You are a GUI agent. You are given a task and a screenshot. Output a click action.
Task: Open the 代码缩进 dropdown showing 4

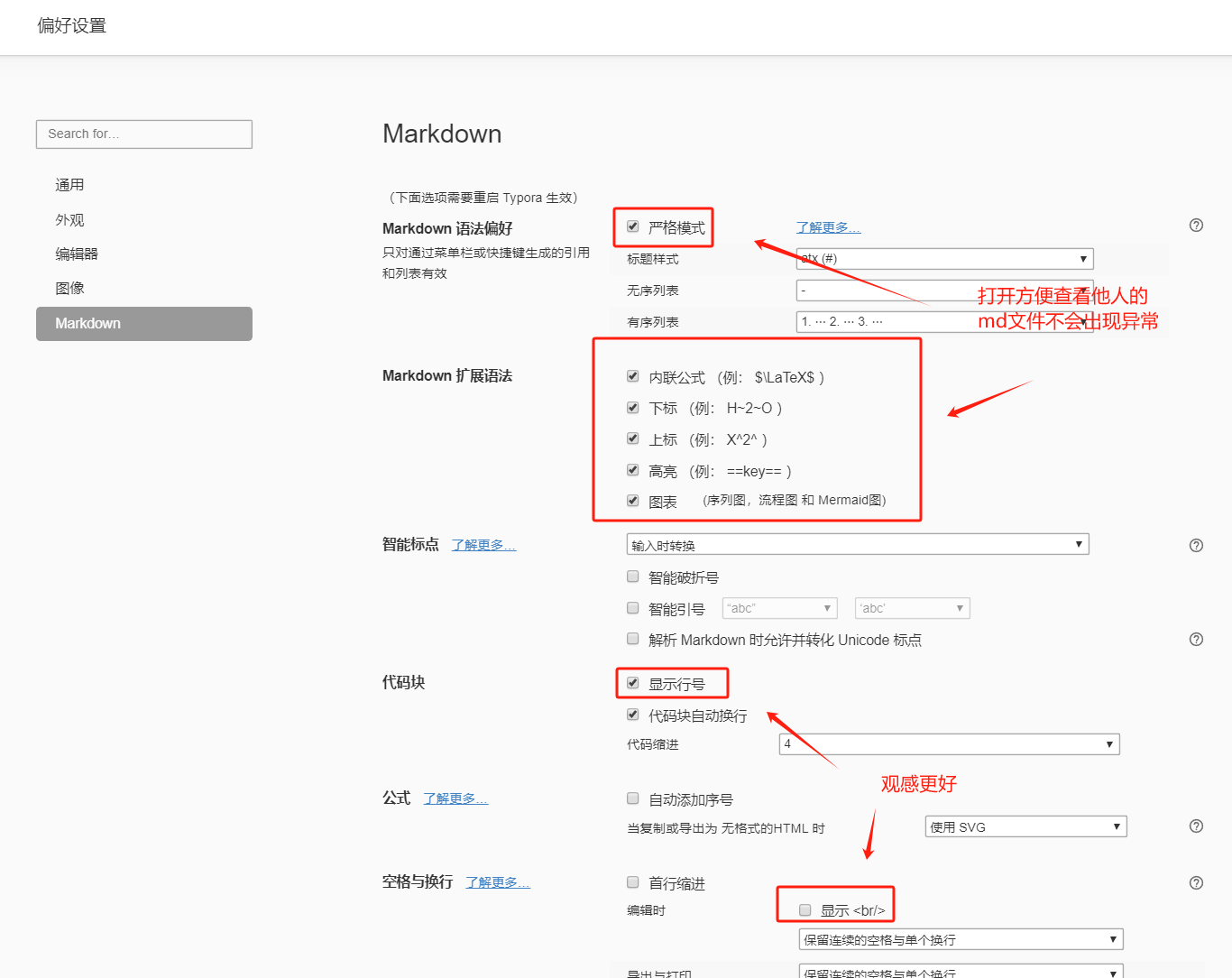click(x=949, y=744)
